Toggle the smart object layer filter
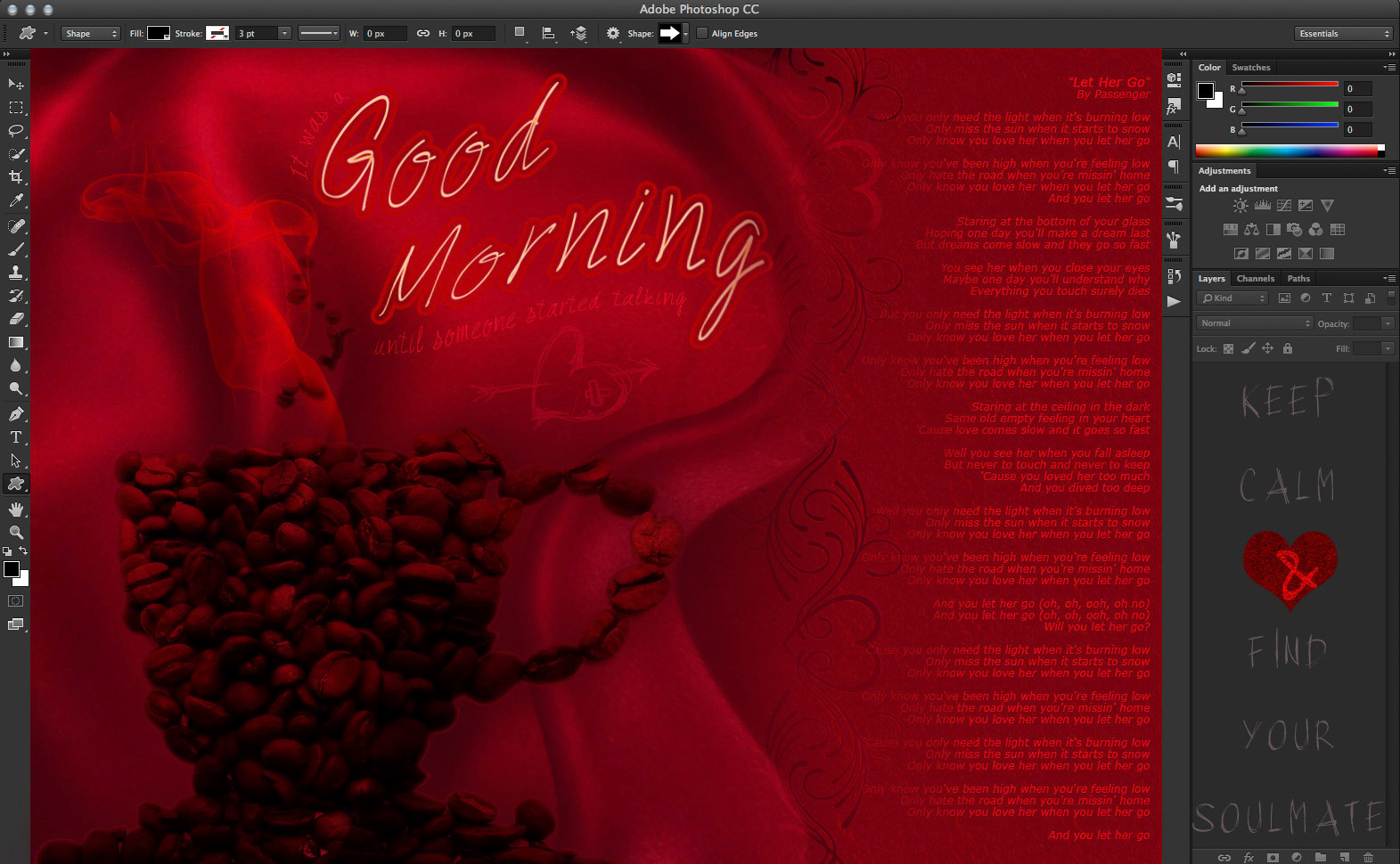This screenshot has width=1400, height=864. (x=1370, y=298)
